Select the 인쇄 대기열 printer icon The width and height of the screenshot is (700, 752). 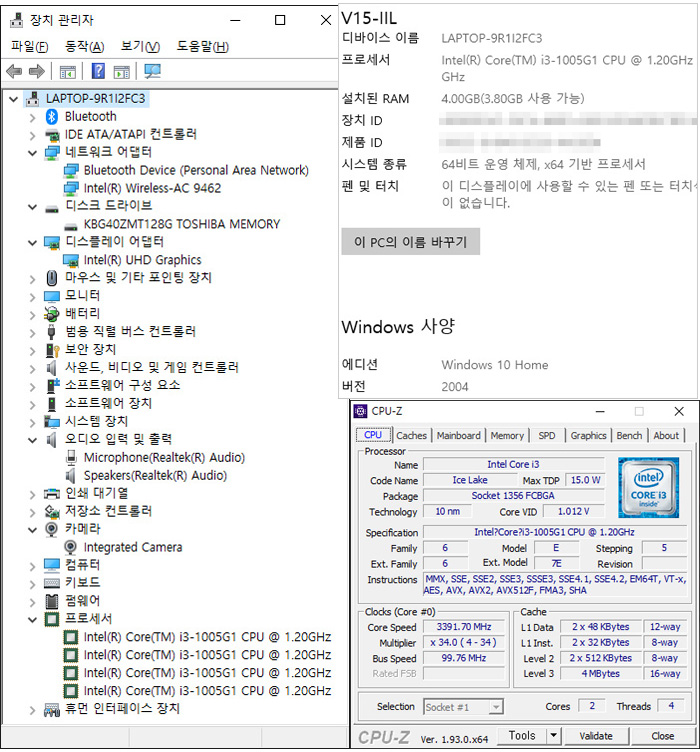pyautogui.click(x=52, y=494)
